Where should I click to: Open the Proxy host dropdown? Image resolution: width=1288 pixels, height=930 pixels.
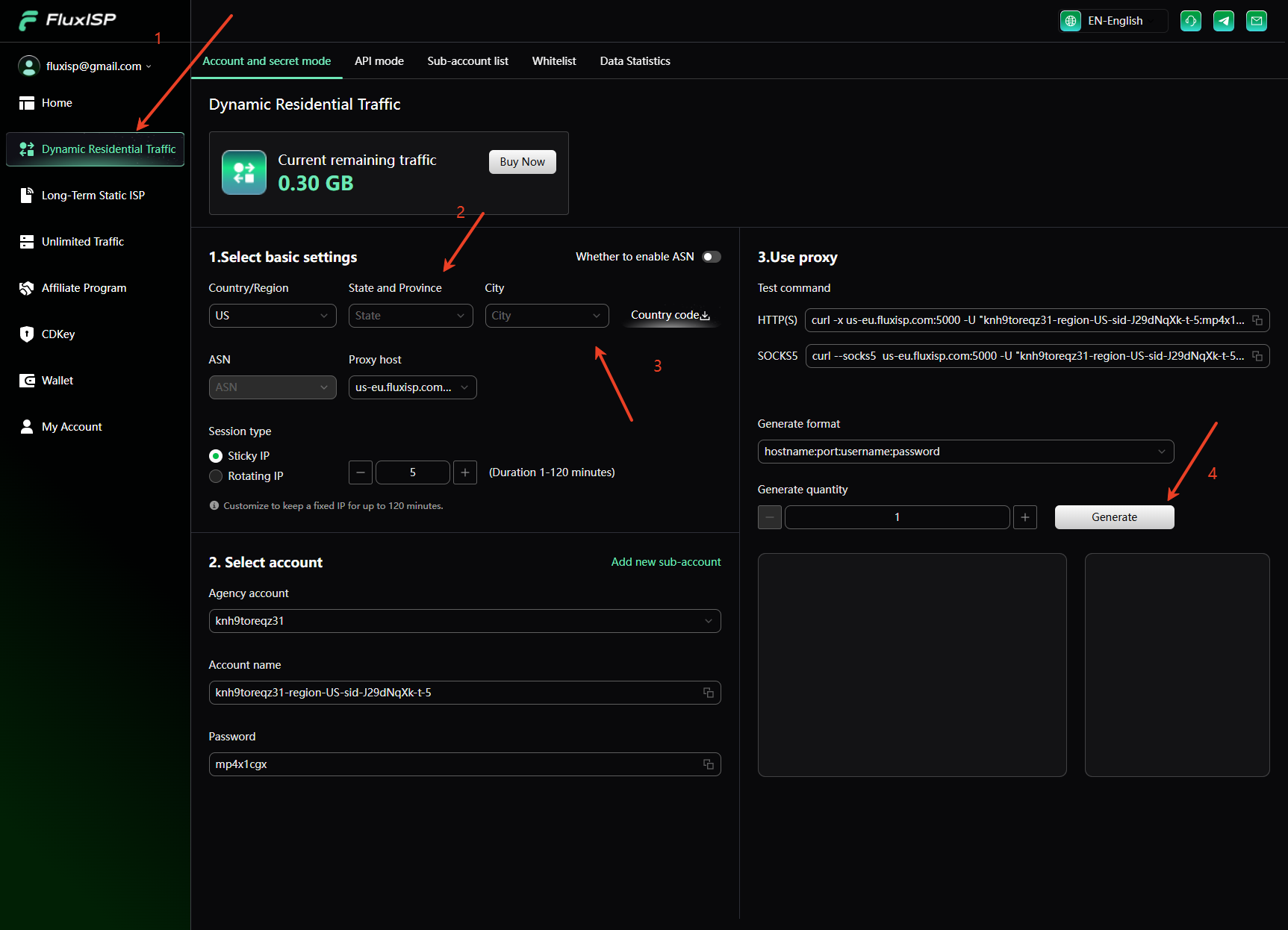click(x=413, y=387)
